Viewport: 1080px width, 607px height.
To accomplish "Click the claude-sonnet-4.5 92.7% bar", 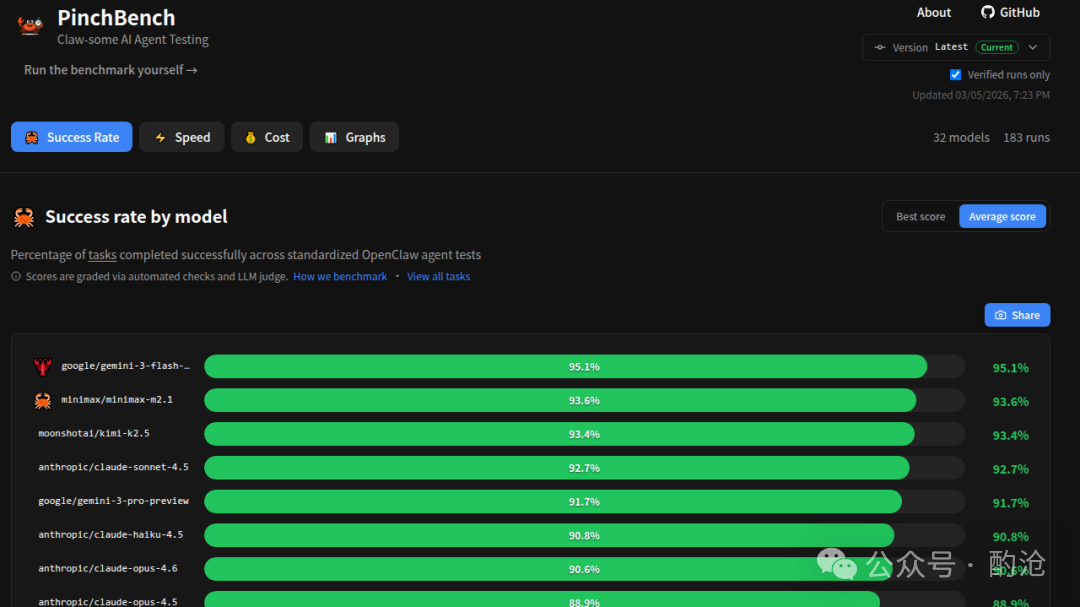I will click(x=584, y=468).
